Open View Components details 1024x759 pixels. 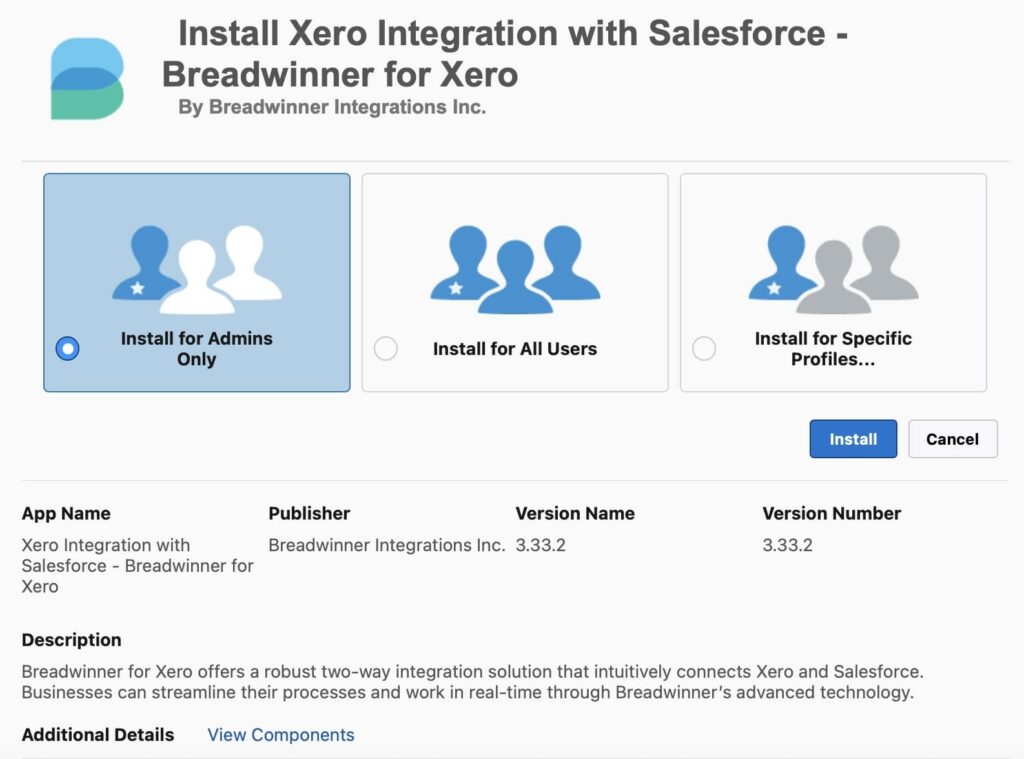point(280,735)
